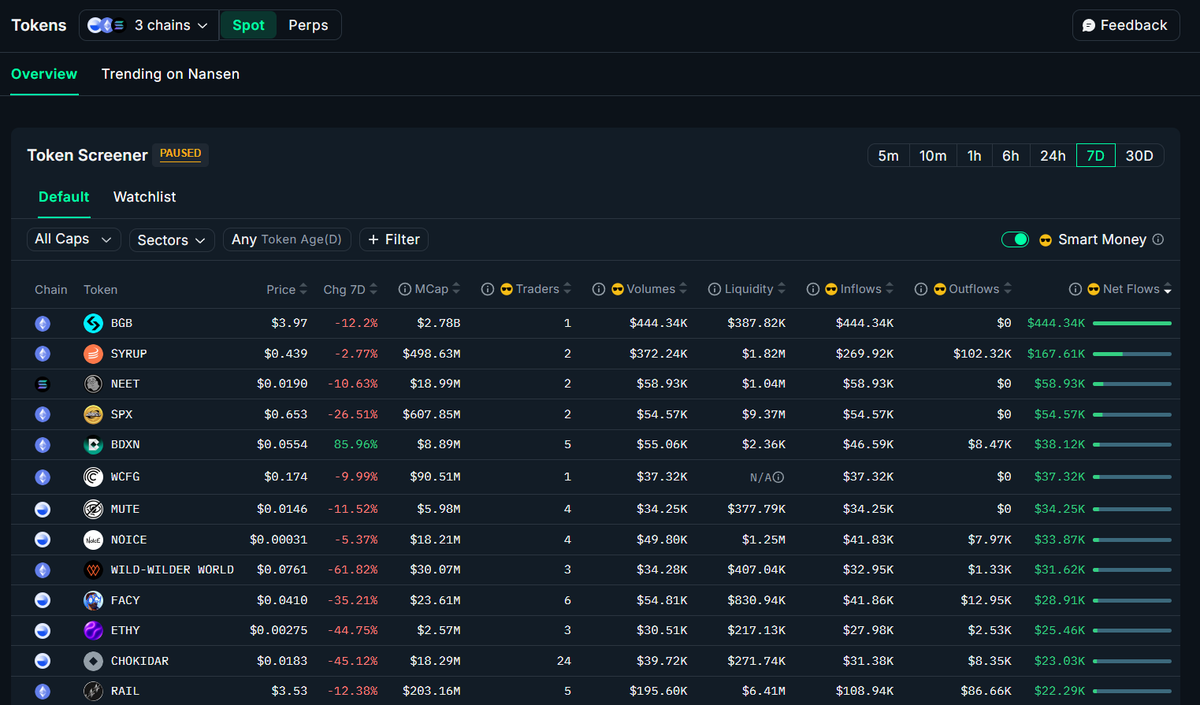Click the SPX token icon
Screen dimensions: 1200x705
pyautogui.click(x=93, y=414)
